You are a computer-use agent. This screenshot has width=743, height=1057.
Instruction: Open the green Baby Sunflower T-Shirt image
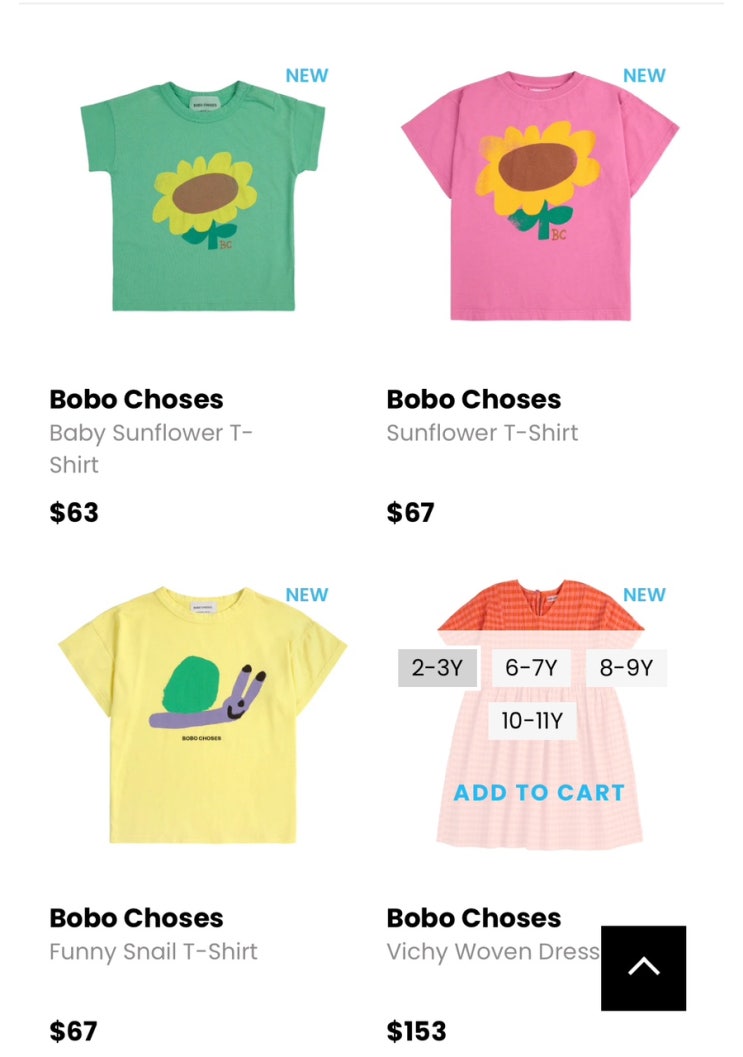click(x=203, y=197)
